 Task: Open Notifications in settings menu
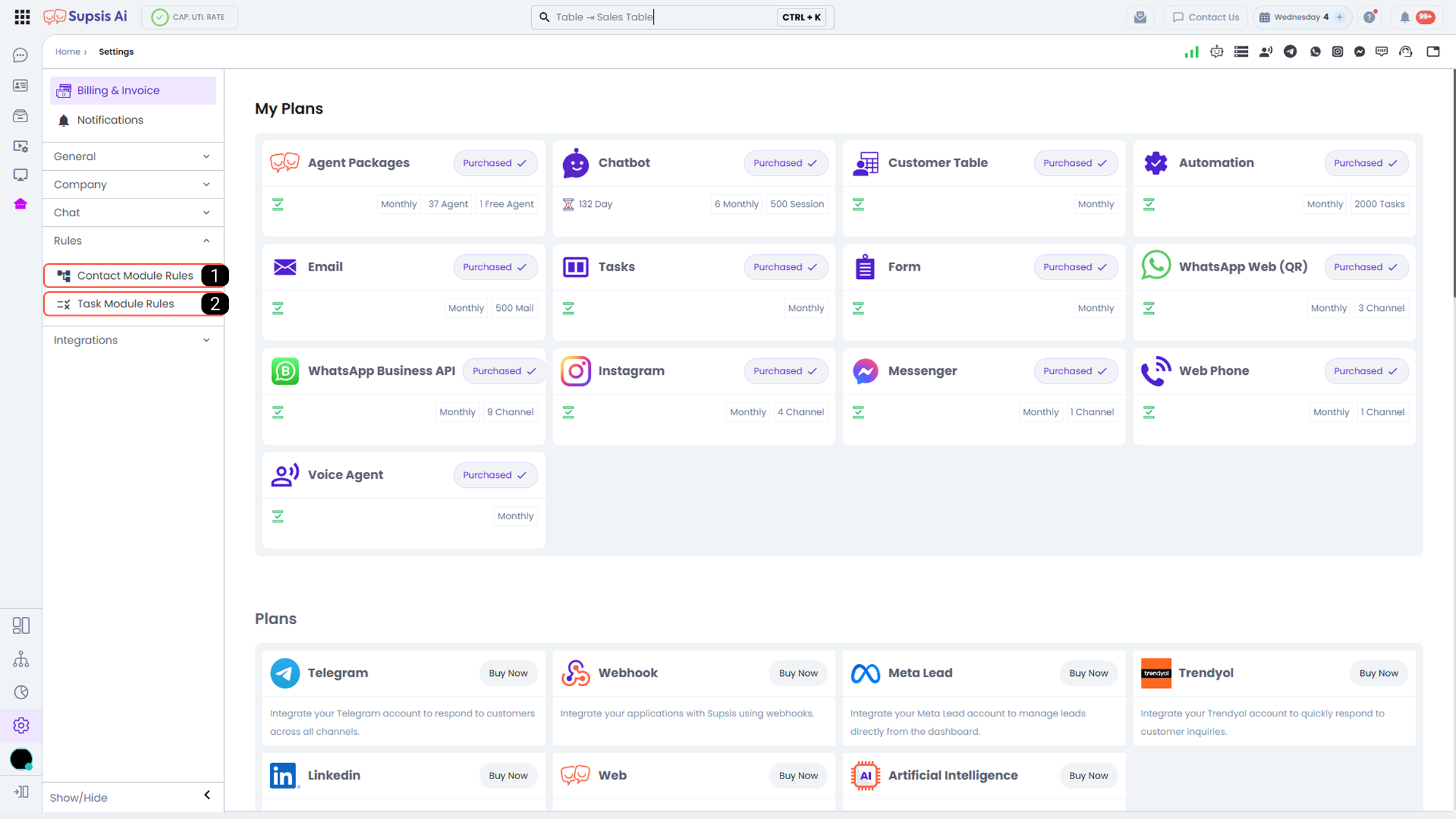click(133, 120)
